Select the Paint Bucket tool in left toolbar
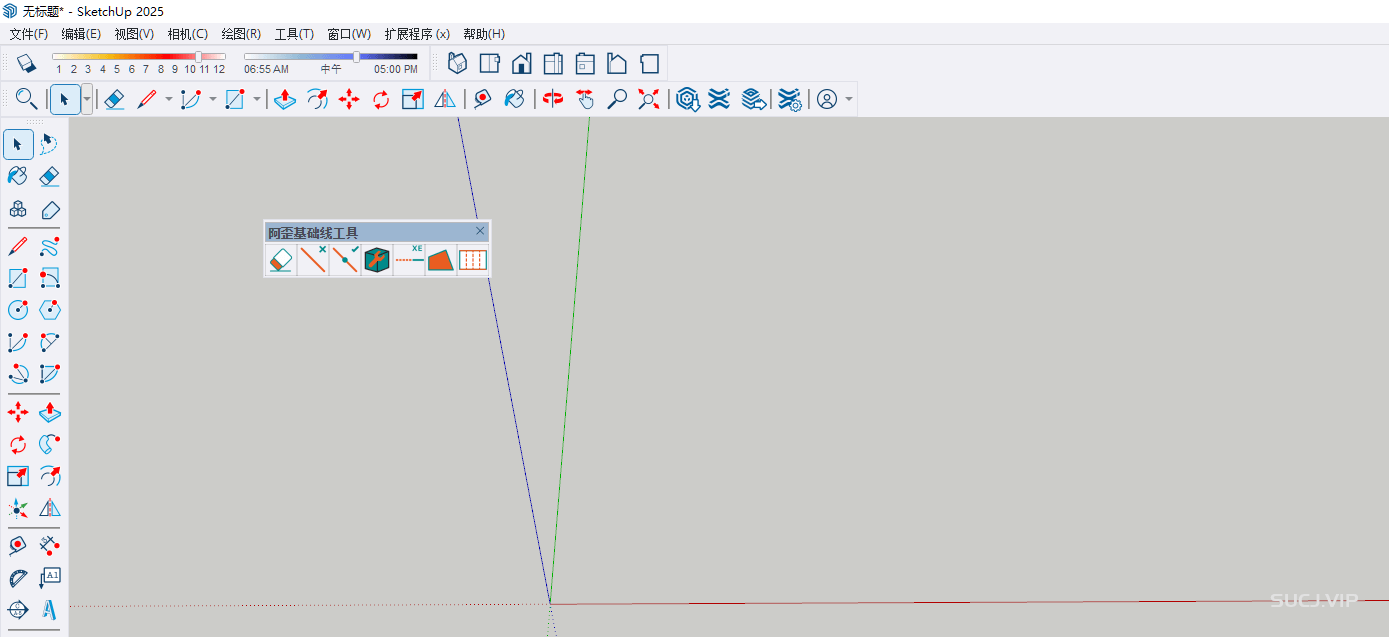The height and width of the screenshot is (637, 1389). pyautogui.click(x=18, y=177)
